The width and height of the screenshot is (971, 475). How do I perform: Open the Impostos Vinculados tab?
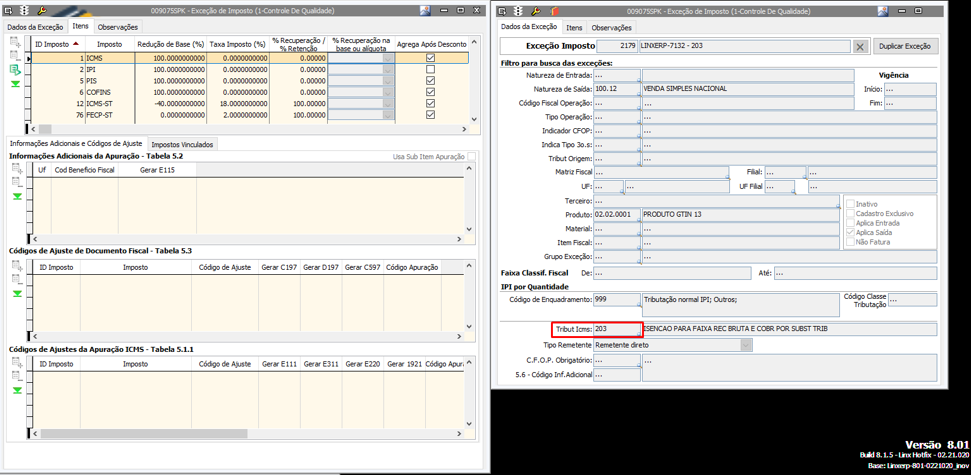click(181, 144)
